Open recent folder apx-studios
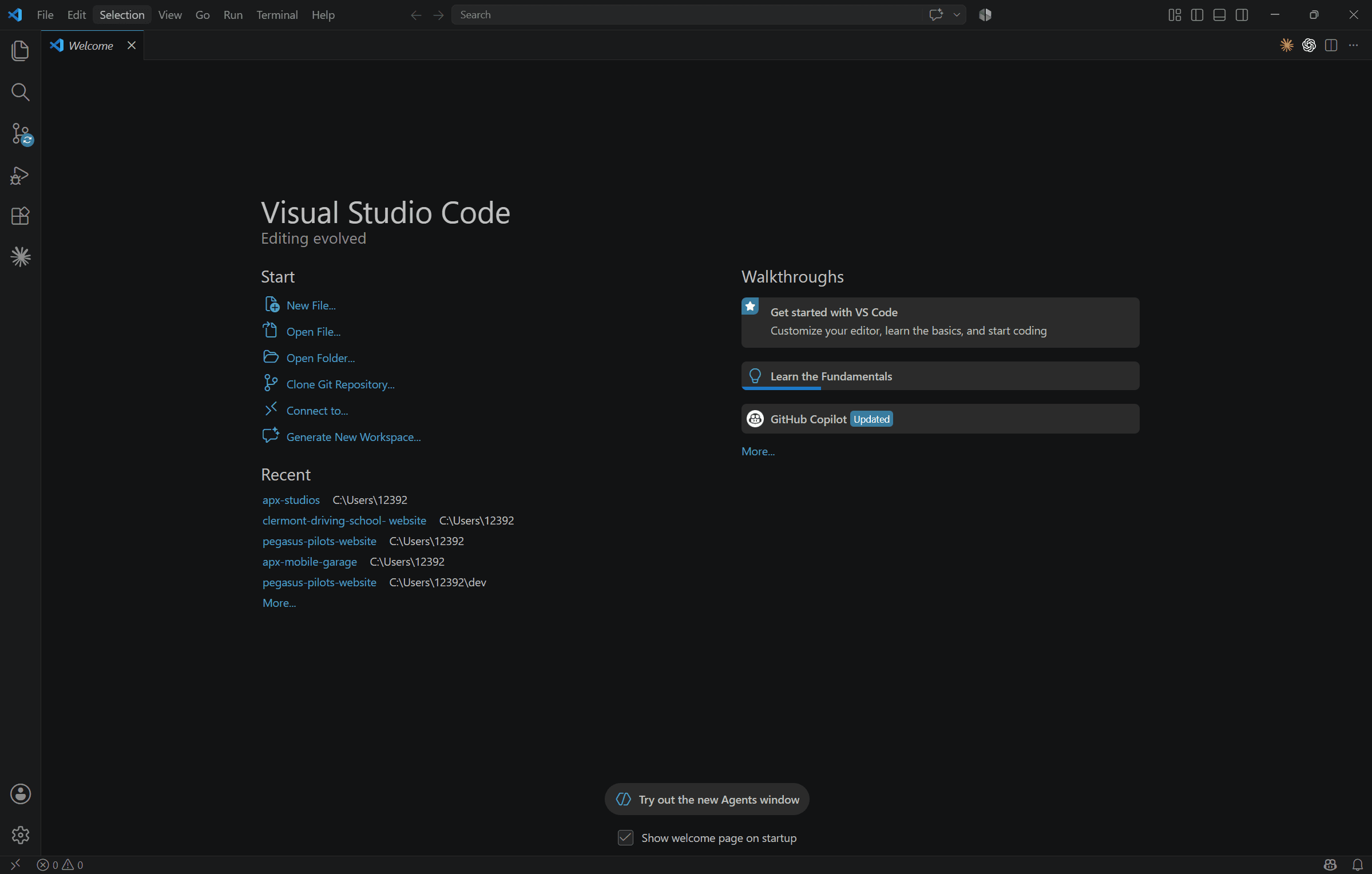 tap(291, 500)
